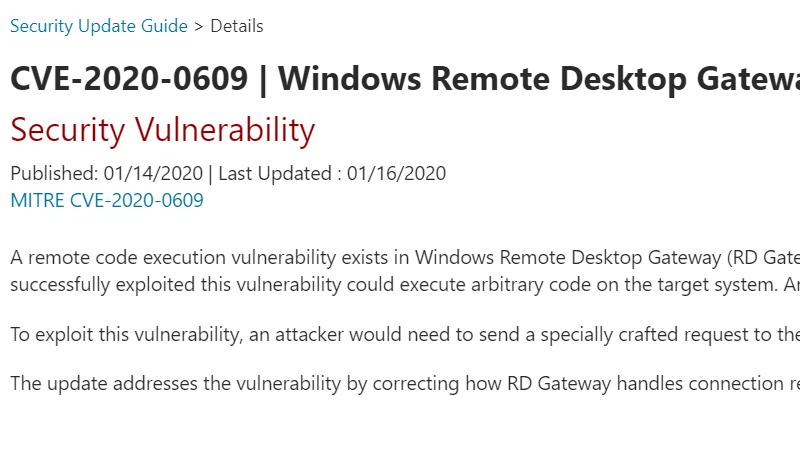Click the pipe separator in the title
The width and height of the screenshot is (800, 450).
(262, 81)
